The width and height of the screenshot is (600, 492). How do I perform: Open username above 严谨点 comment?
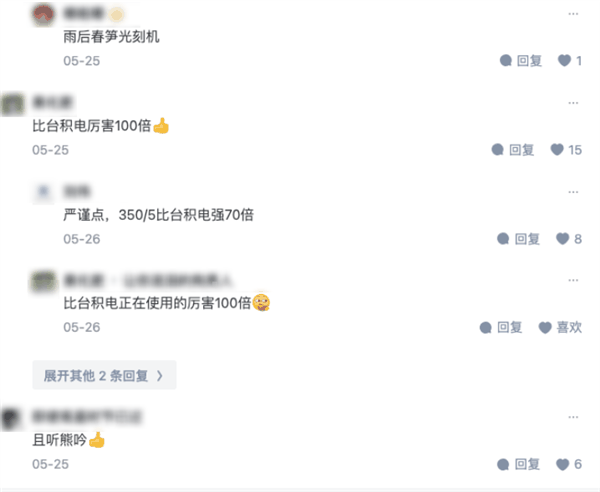point(77,191)
